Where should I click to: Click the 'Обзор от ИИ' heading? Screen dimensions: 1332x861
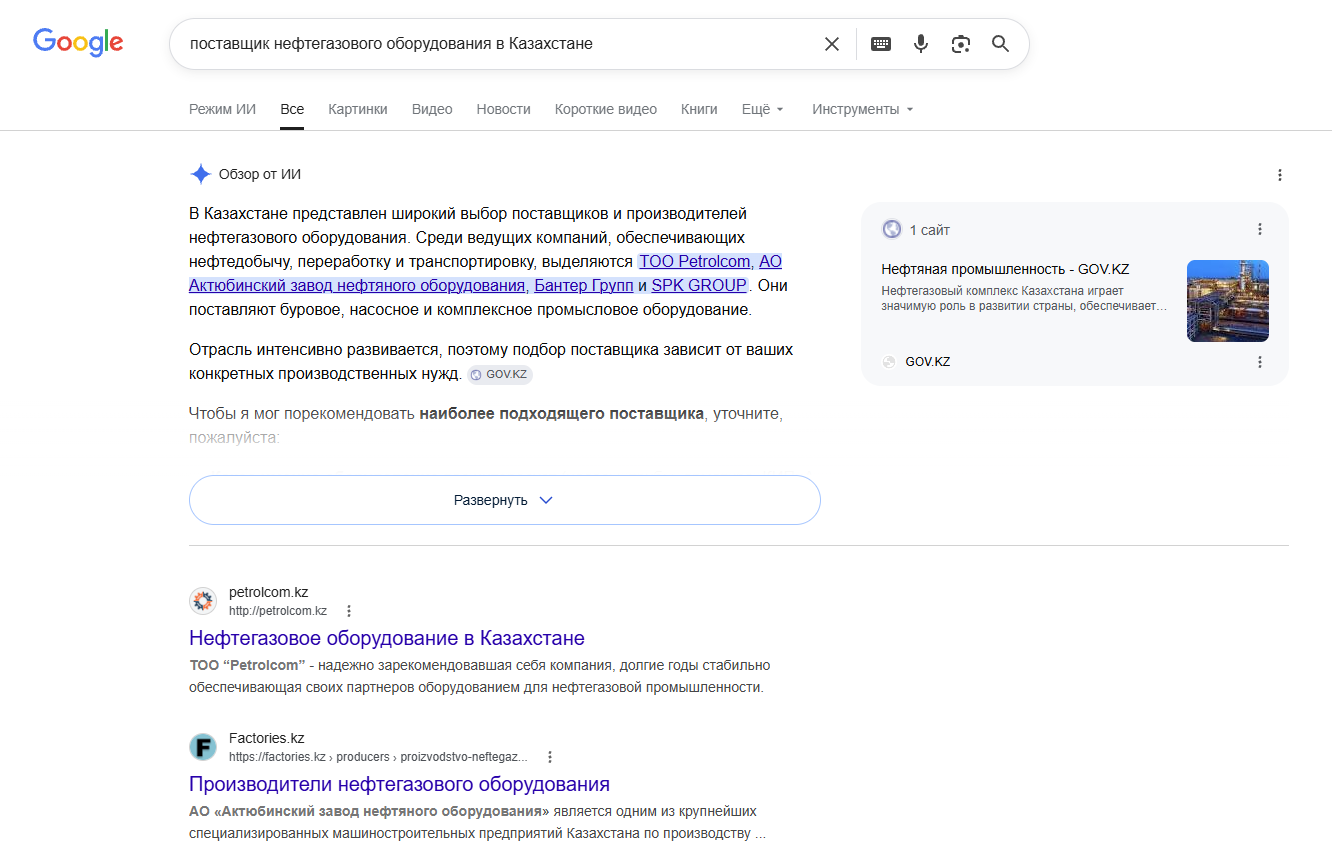click(260, 174)
